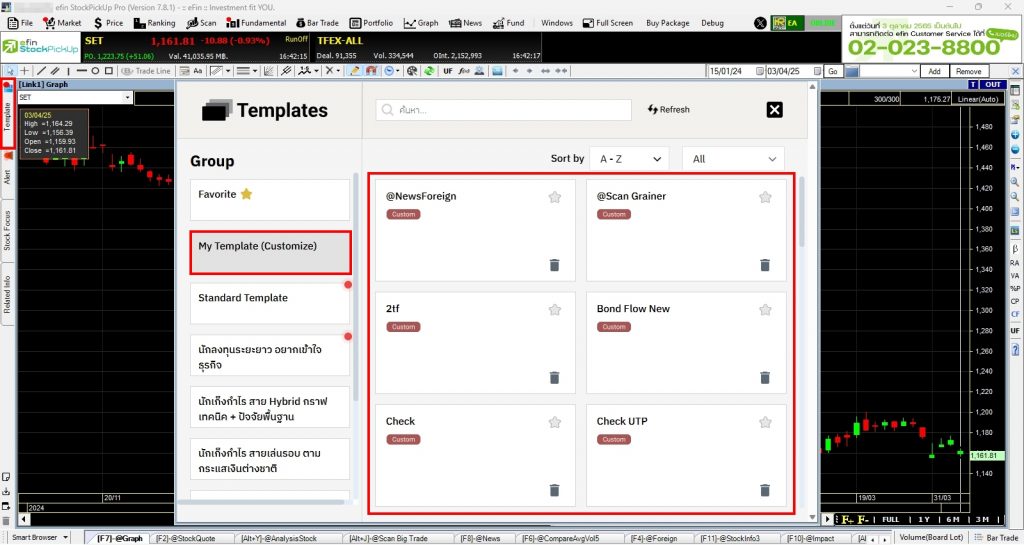Switch to the [F2]-@StockQuote tab
This screenshot has height=545, width=1024.
pos(186,538)
